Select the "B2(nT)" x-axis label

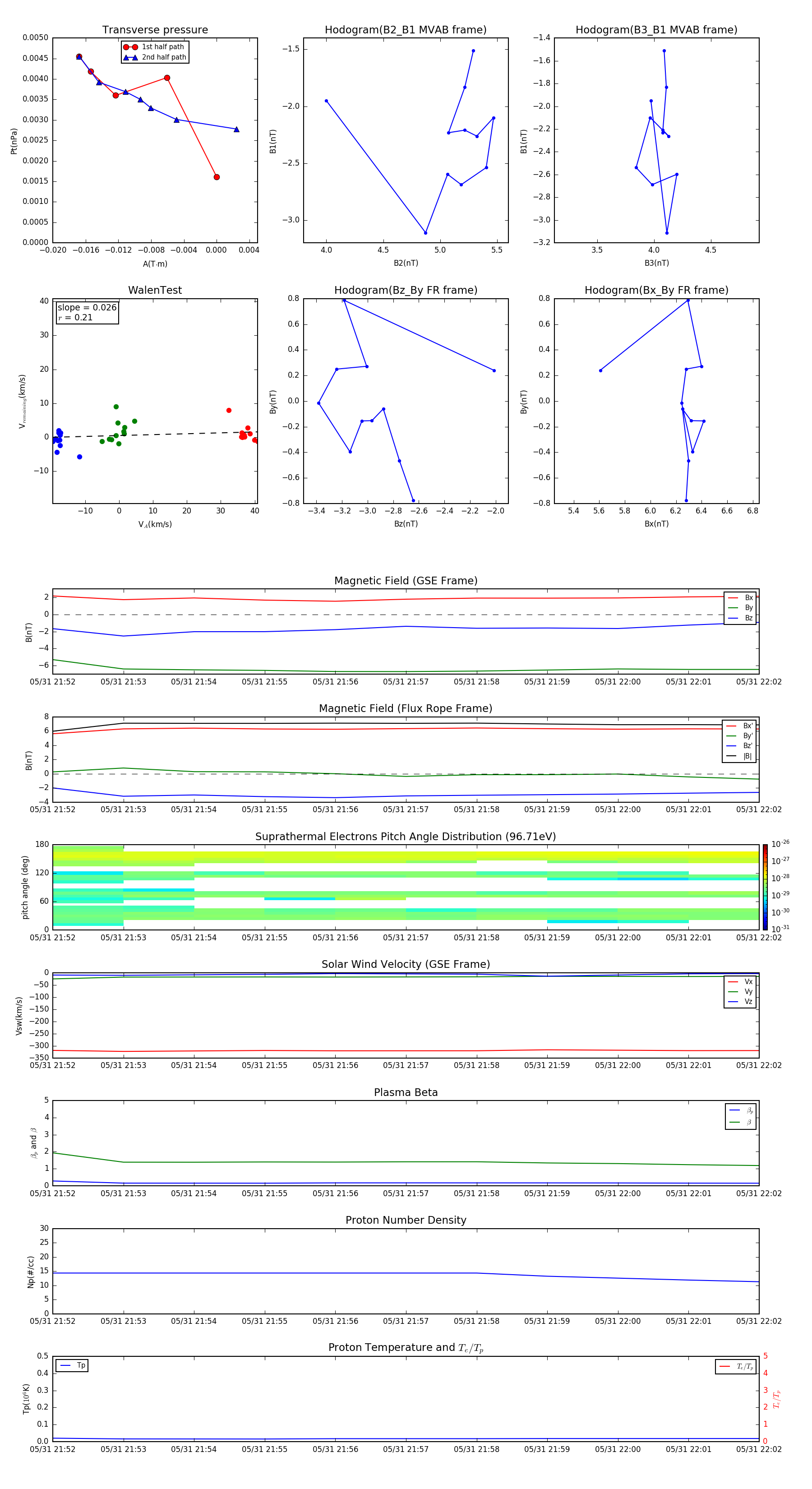pos(406,264)
